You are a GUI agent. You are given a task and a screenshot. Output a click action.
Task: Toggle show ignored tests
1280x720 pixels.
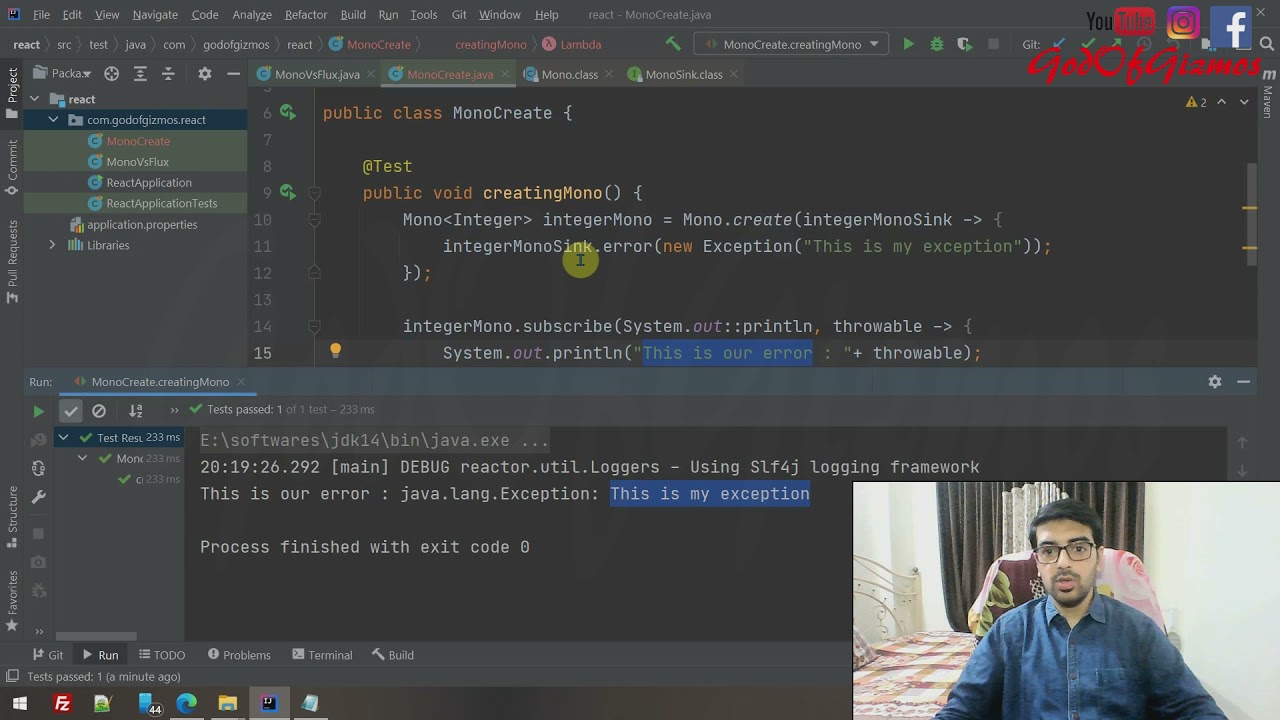coord(99,410)
